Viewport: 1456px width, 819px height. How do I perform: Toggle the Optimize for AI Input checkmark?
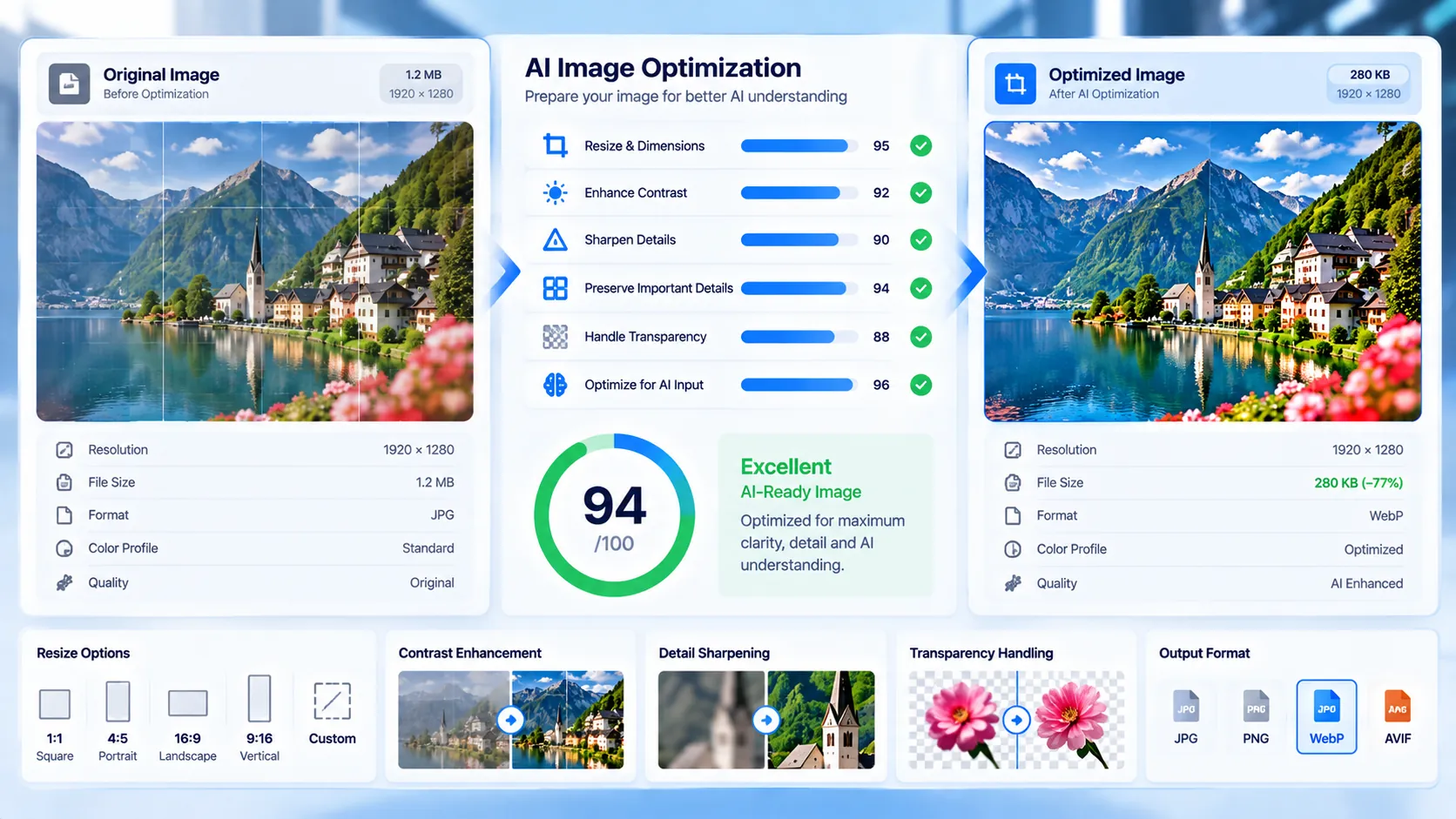point(920,385)
